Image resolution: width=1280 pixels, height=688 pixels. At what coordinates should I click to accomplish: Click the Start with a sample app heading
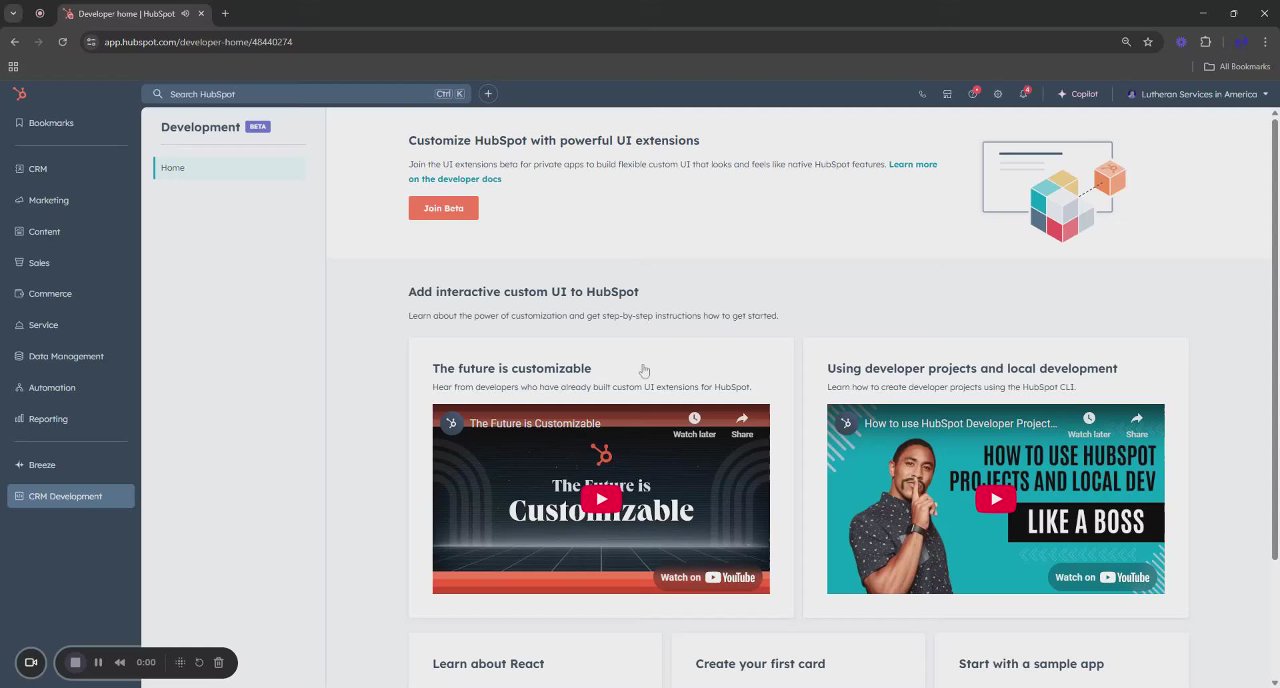[x=1031, y=664]
